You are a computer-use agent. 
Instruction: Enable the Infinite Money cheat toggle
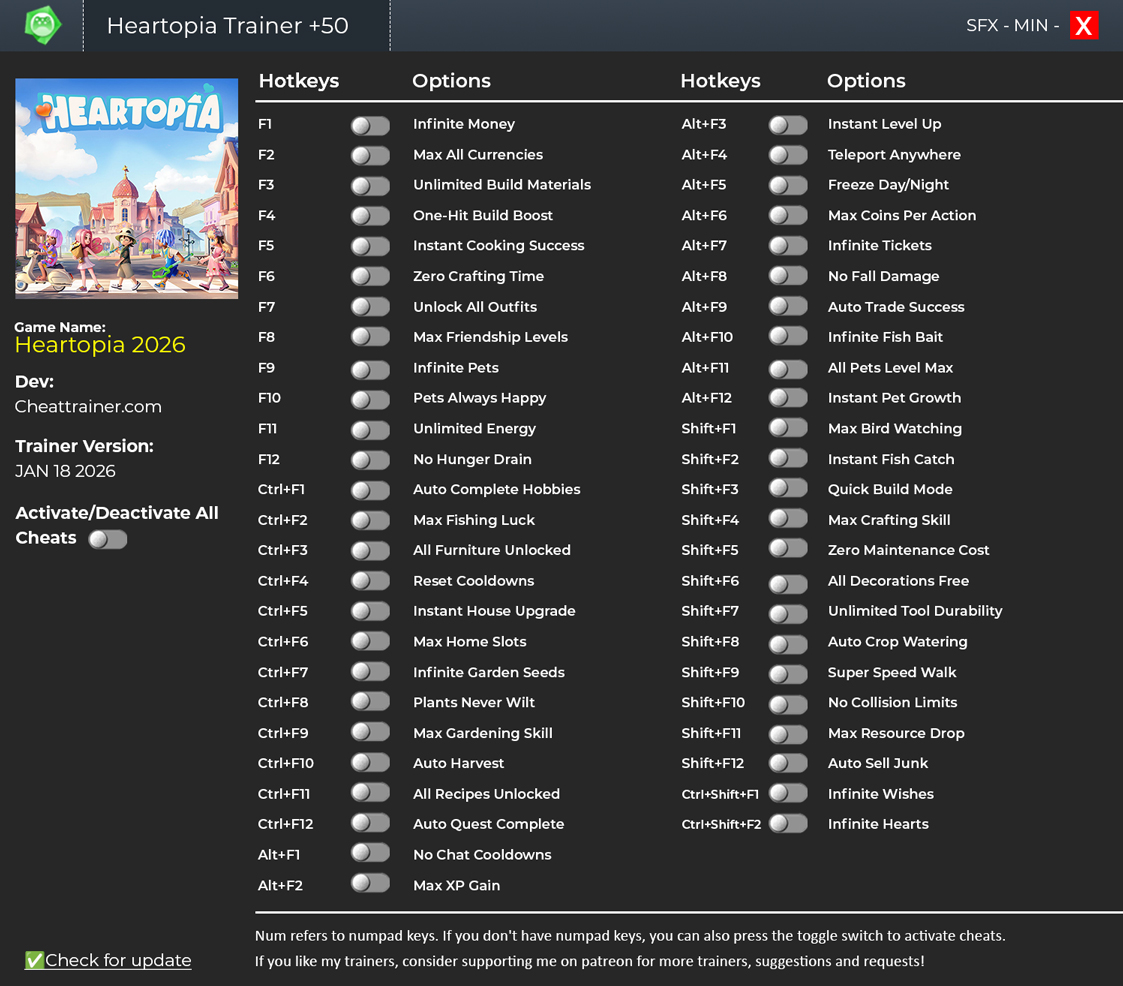pos(370,125)
